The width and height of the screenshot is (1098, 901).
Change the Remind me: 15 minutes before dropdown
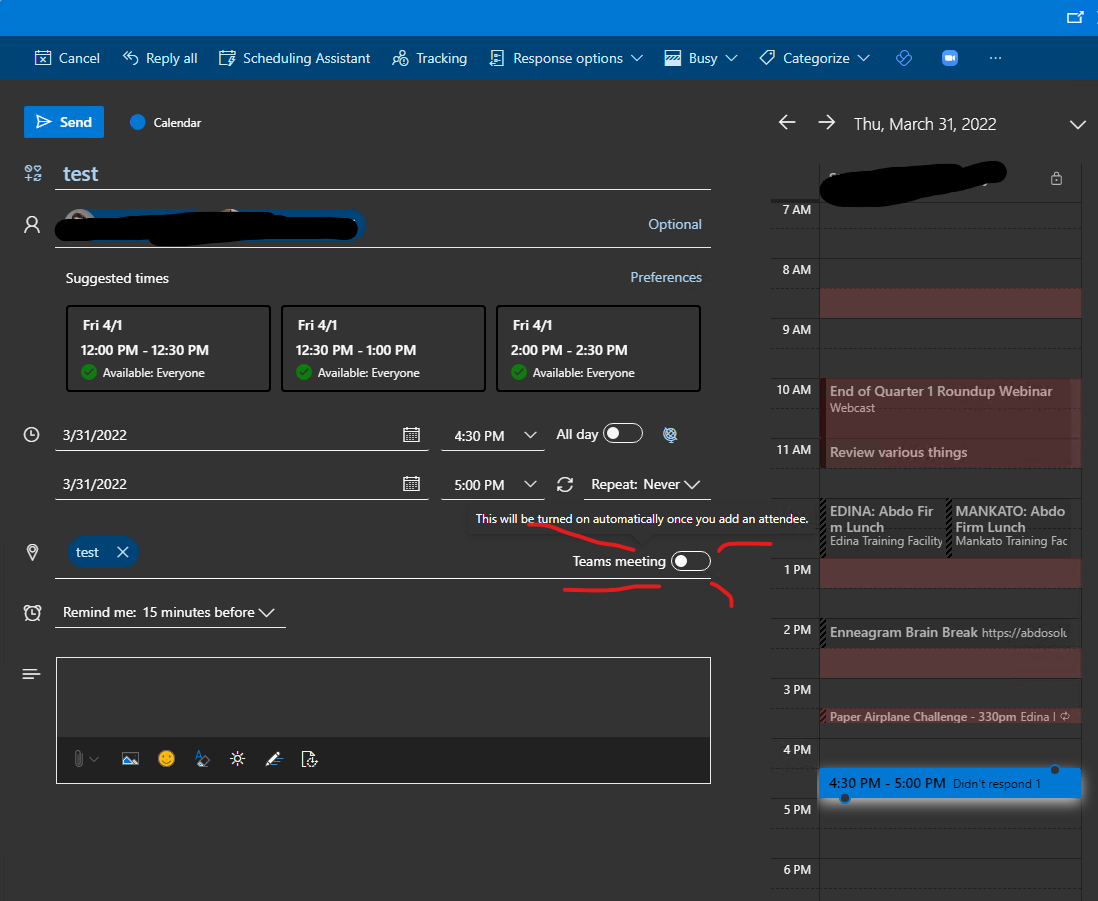[170, 612]
